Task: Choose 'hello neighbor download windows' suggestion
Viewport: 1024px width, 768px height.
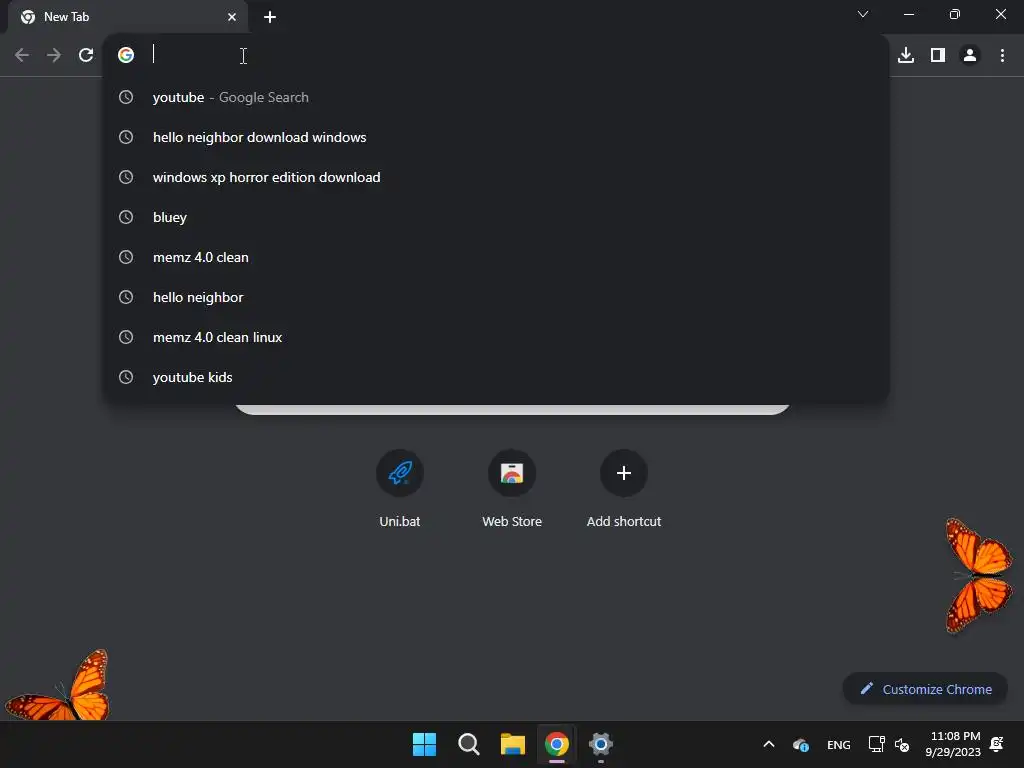Action: point(496,137)
